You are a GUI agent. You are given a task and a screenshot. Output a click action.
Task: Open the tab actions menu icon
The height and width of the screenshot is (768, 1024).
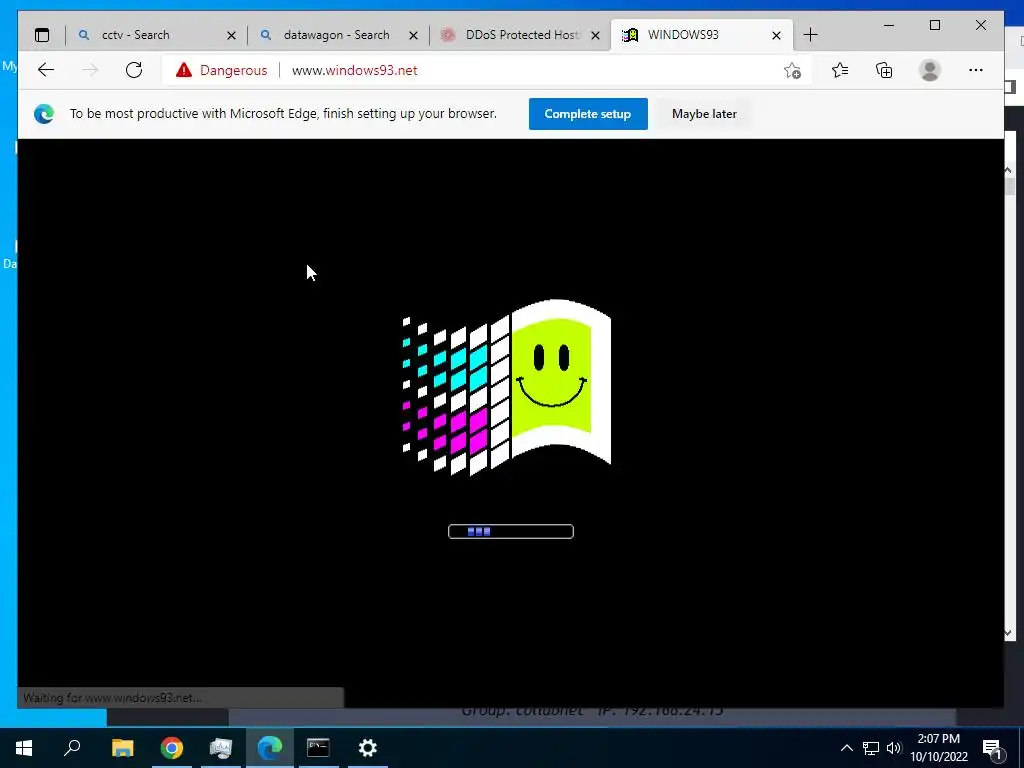(x=42, y=35)
